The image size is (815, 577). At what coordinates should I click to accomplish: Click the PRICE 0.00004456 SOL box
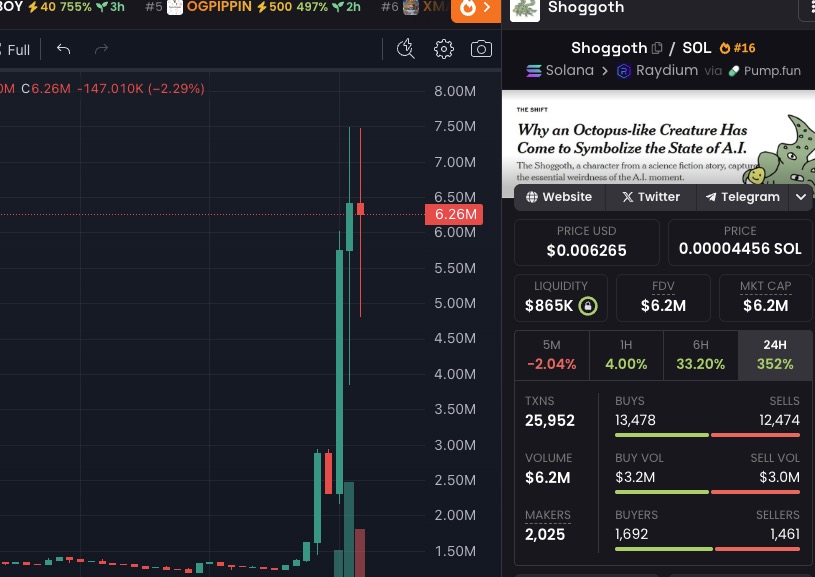pyautogui.click(x=740, y=242)
